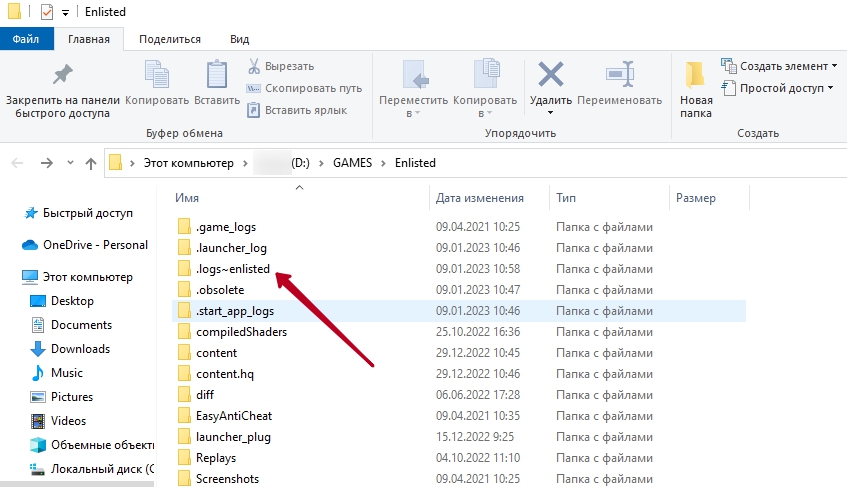Go forward with the right arrow
Viewport: 847px width, 487px height.
coord(47,163)
